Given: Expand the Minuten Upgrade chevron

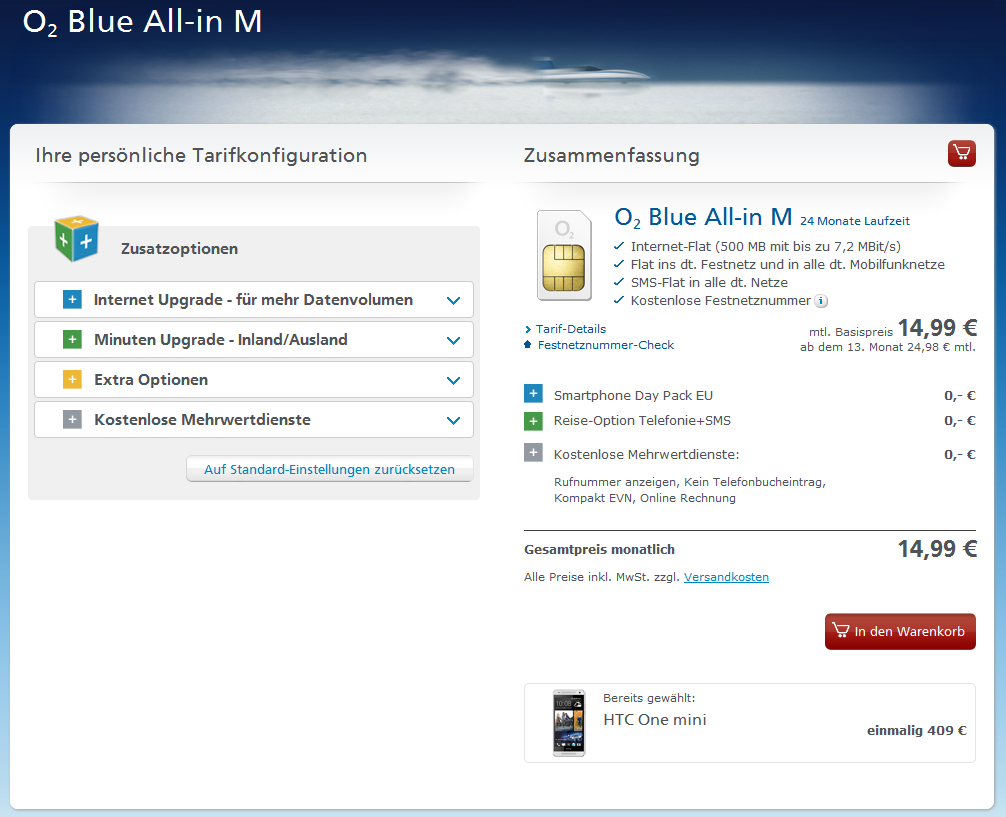Looking at the screenshot, I should point(454,340).
